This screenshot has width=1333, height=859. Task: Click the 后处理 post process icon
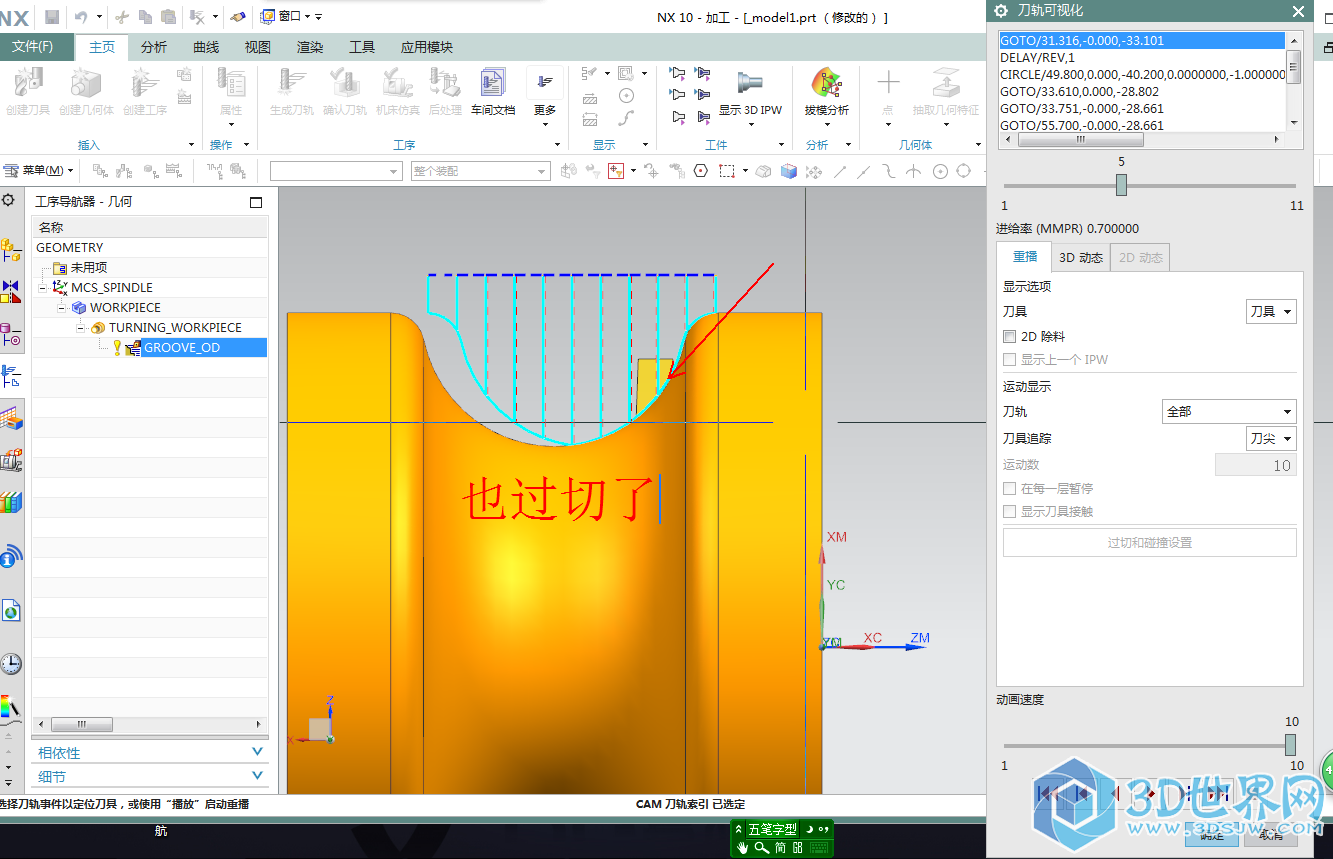click(x=445, y=92)
